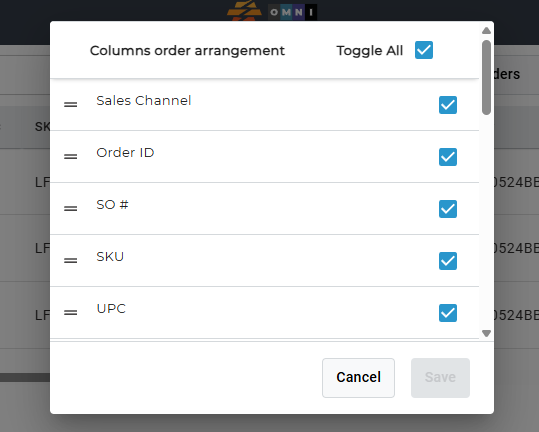Click the SO # row label
The height and width of the screenshot is (432, 539).
pyautogui.click(x=112, y=204)
